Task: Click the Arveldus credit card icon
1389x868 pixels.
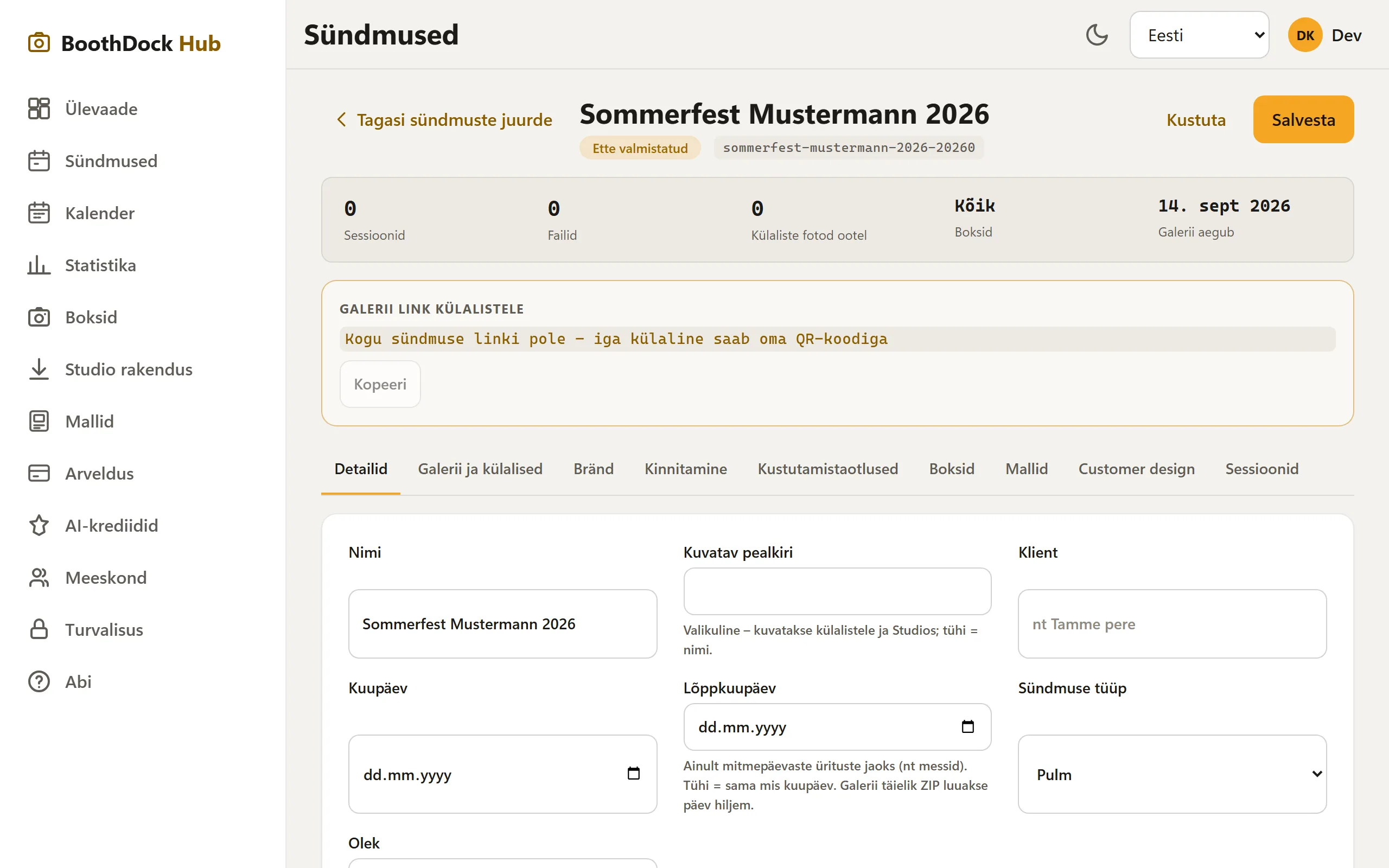Action: click(x=39, y=473)
